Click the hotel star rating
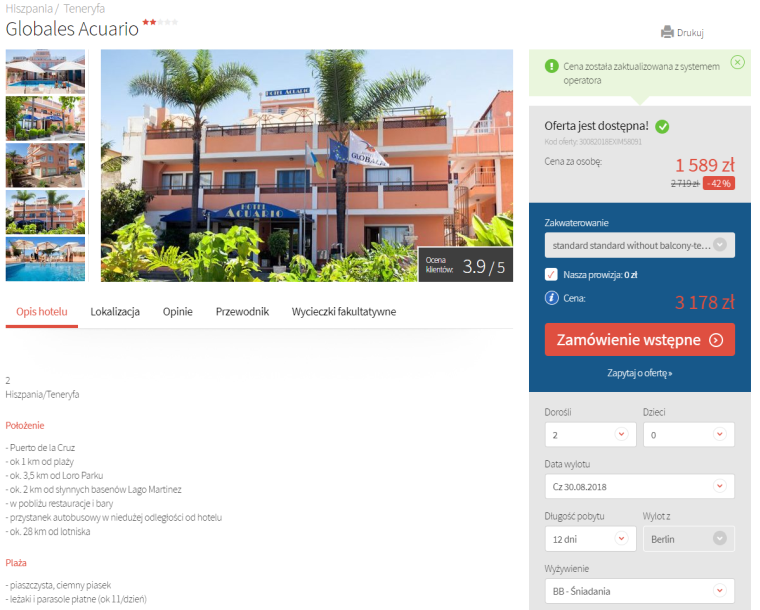760x610 pixels. [160, 22]
